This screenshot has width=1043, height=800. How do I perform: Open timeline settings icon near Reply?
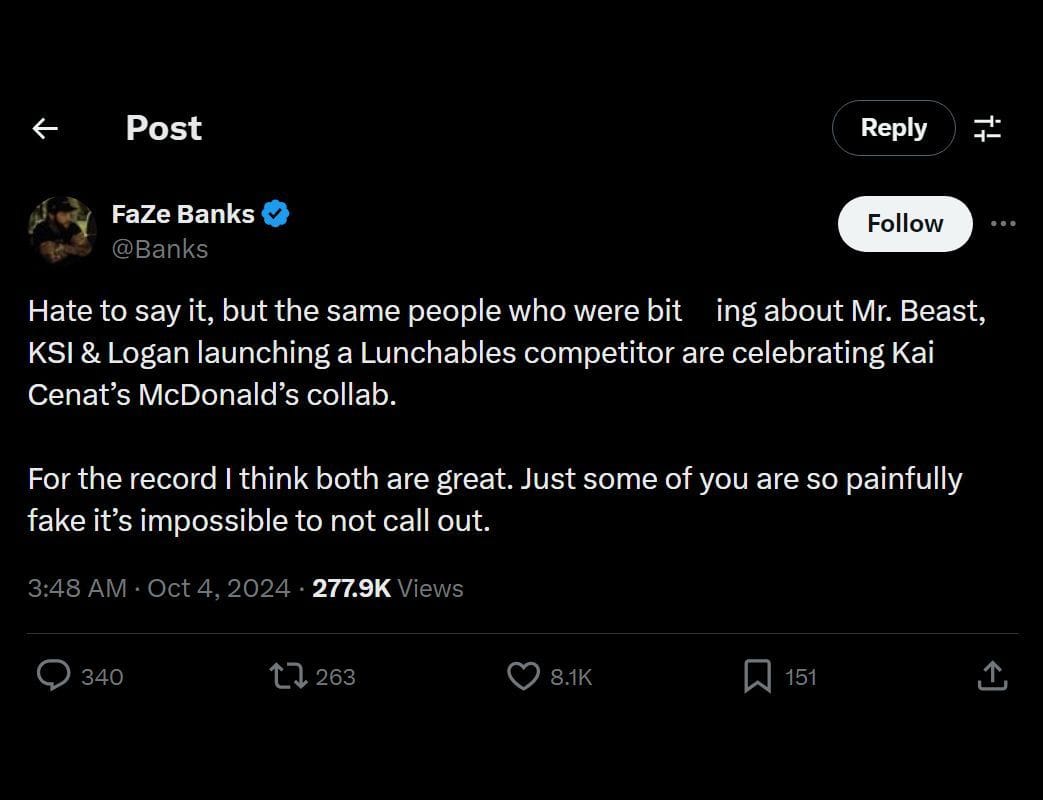pyautogui.click(x=989, y=128)
